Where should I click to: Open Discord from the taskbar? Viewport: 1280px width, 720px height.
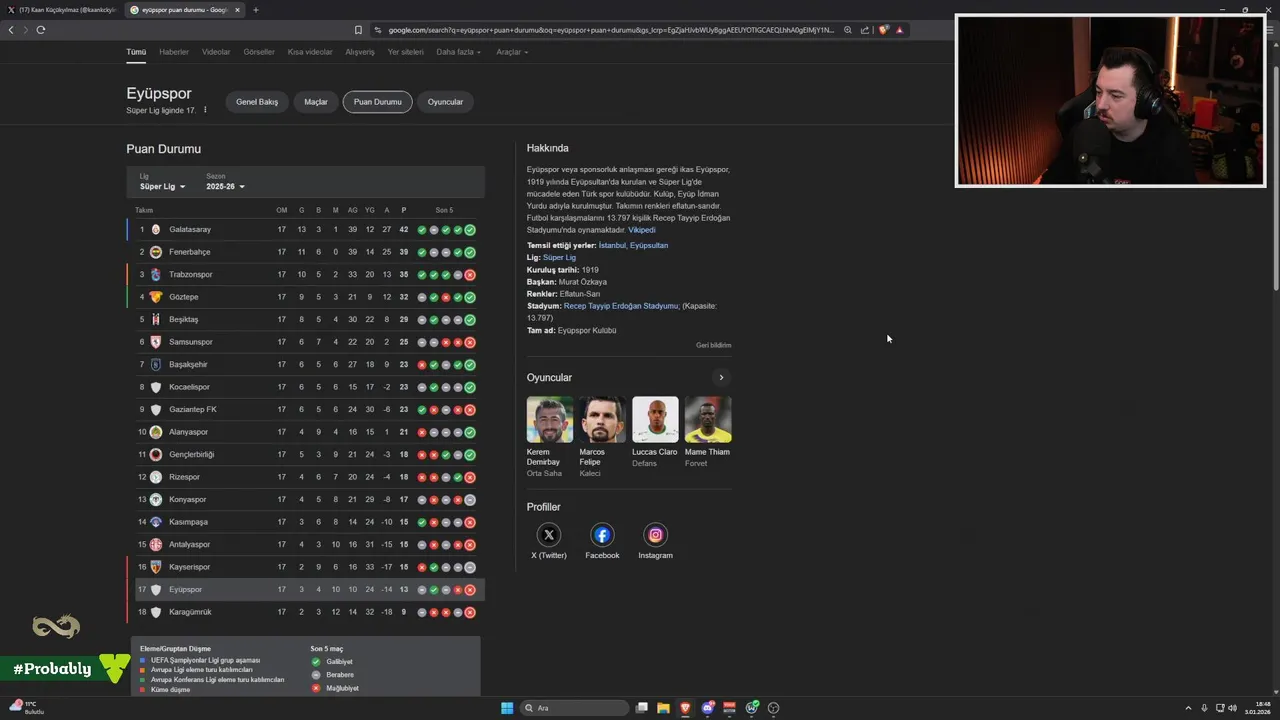click(707, 708)
